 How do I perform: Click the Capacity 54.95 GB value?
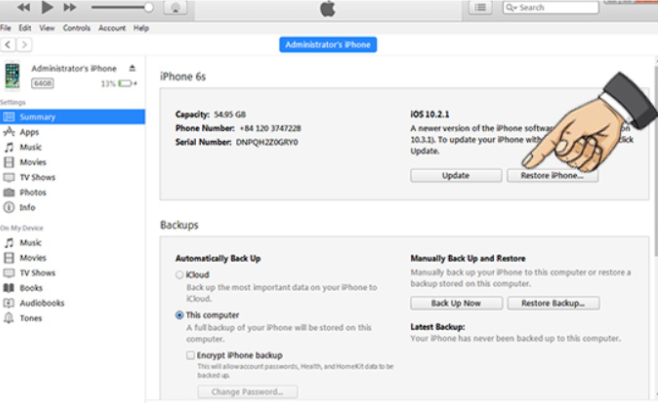click(x=230, y=114)
